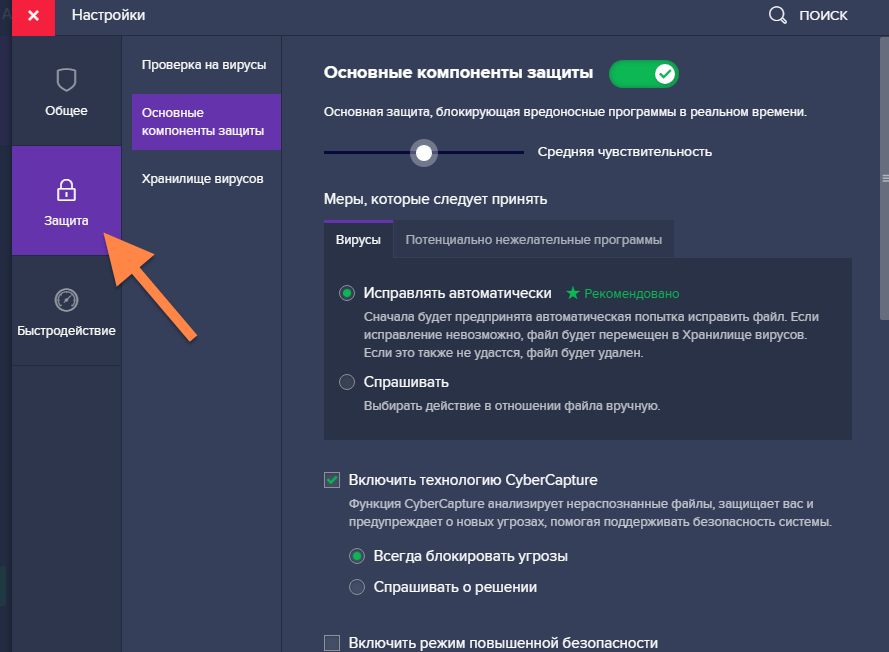Select the shield icon for Общее

pos(66,80)
